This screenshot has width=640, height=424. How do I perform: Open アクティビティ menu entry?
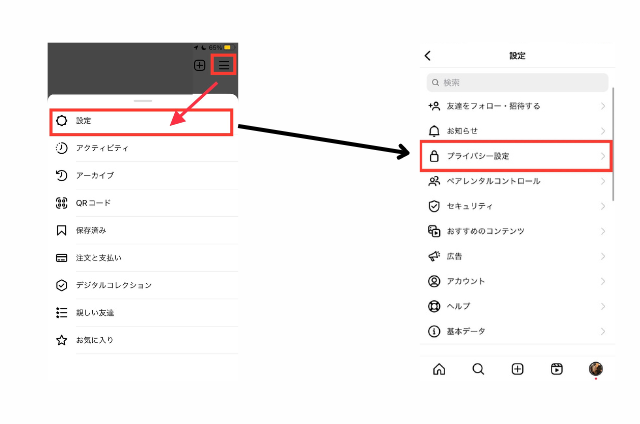point(140,148)
